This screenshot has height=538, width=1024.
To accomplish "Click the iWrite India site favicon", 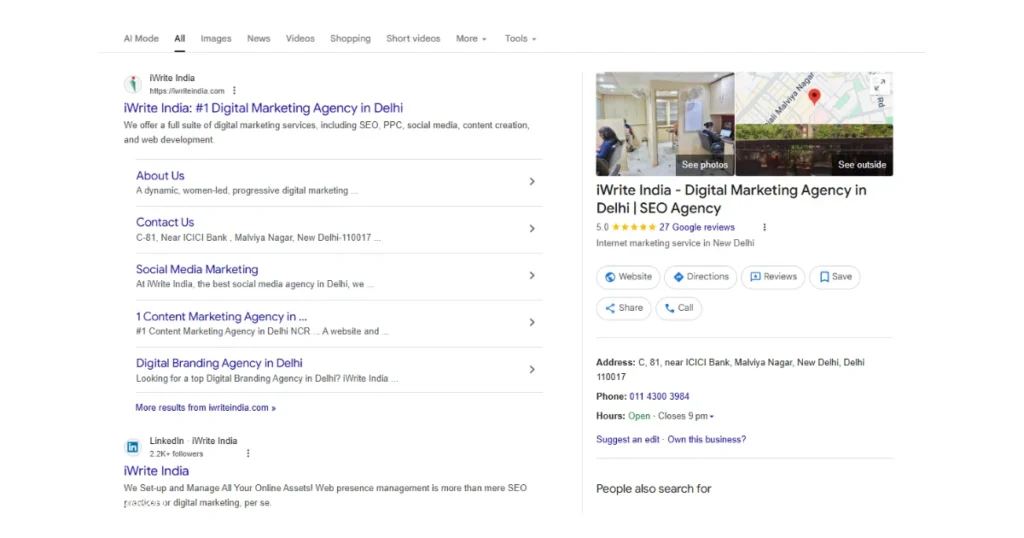I will click(133, 84).
